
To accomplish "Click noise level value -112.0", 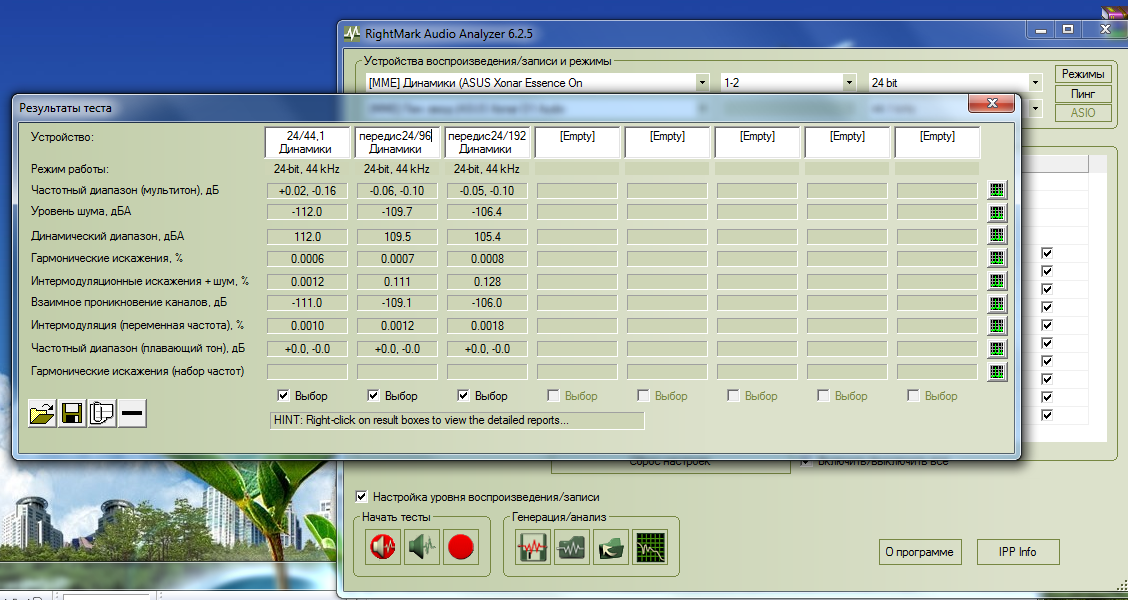I will coord(307,212).
